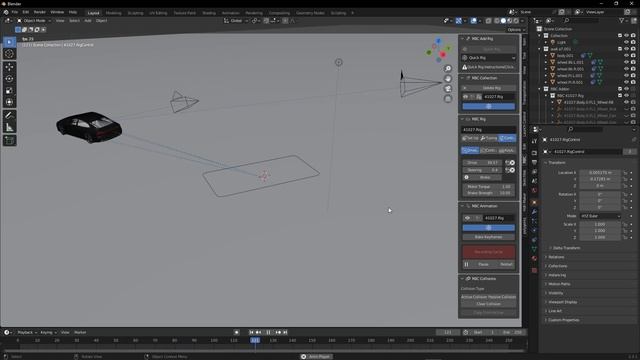Toggle eye icon in RBC Animation panel
640x360 pixels.
(468, 218)
